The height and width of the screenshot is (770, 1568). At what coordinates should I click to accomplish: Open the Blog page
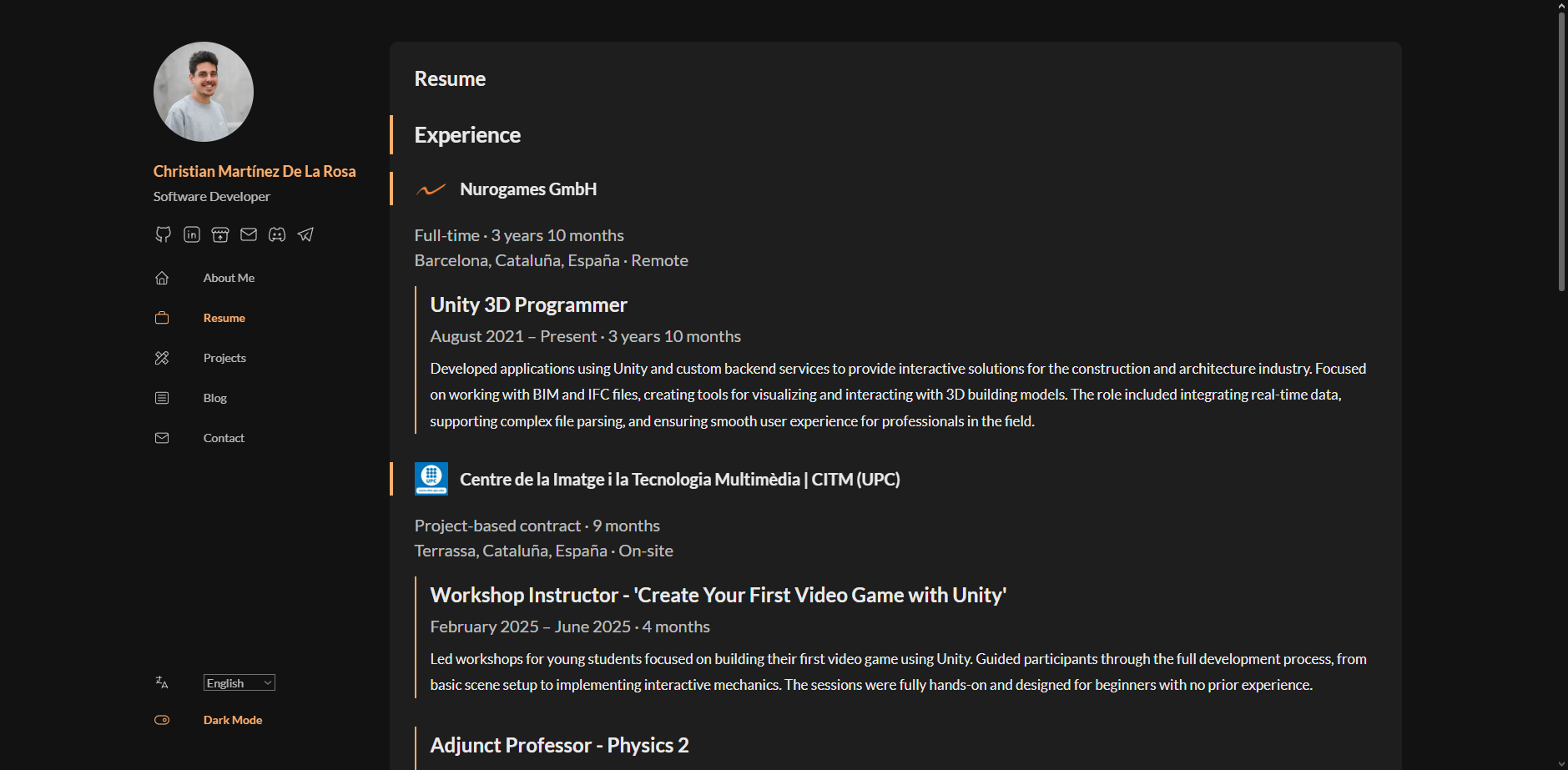(215, 398)
